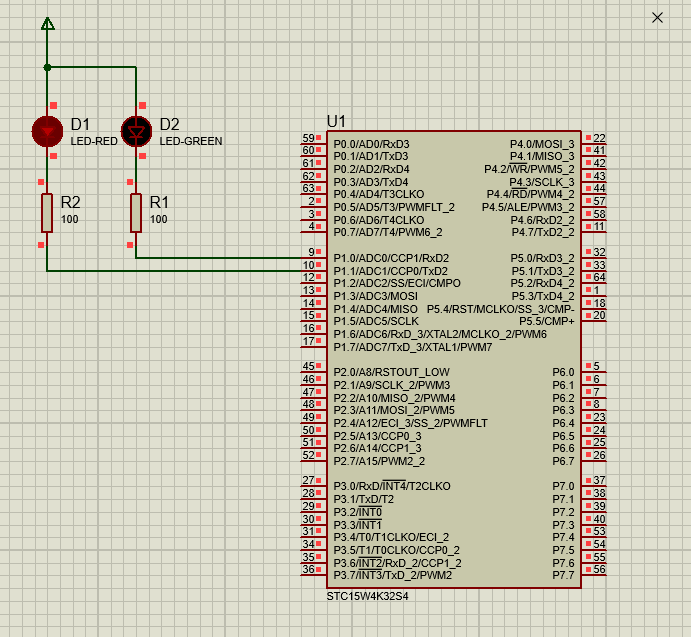Click pin label P1.6/ADC6/RxD_3/XTAL2/MCLKO_2/PWM6
This screenshot has width=691, height=637.
tap(440, 335)
